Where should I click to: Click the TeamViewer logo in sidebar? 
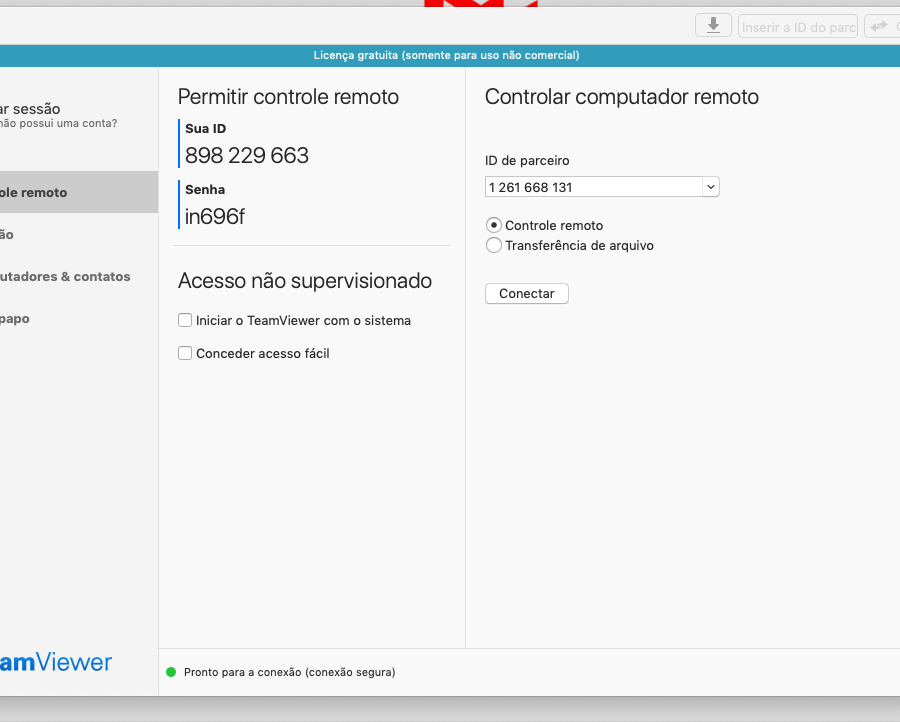[56, 662]
